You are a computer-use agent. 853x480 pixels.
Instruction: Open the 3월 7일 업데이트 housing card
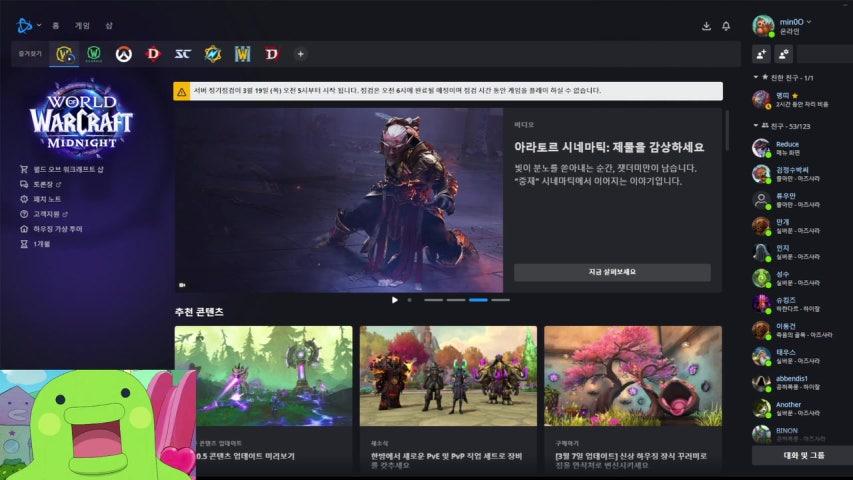coord(633,397)
